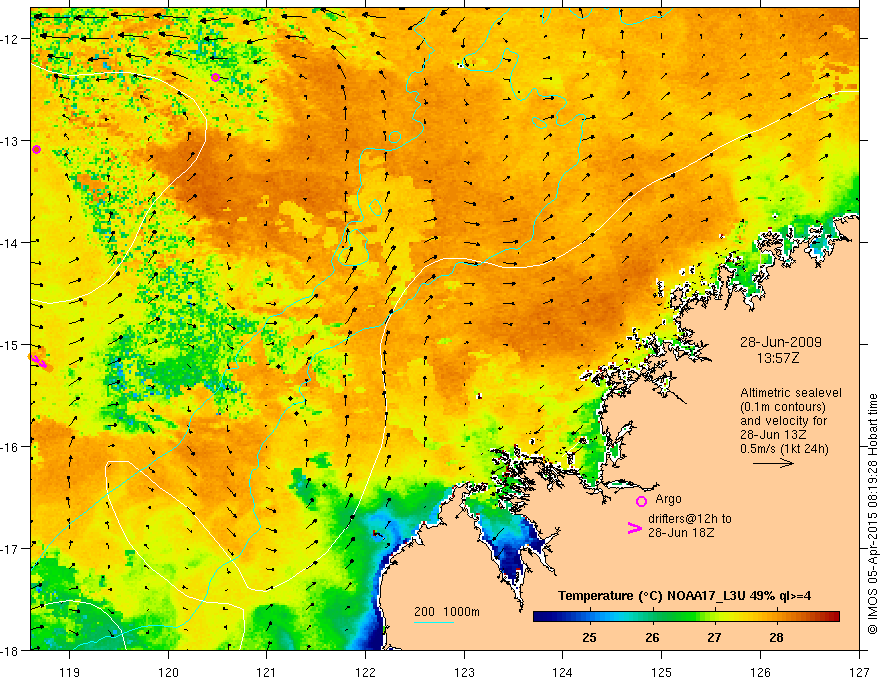Image resolution: width=880 pixels, height=680 pixels.
Task: Click the longitude label '122'
Action: tap(365, 672)
